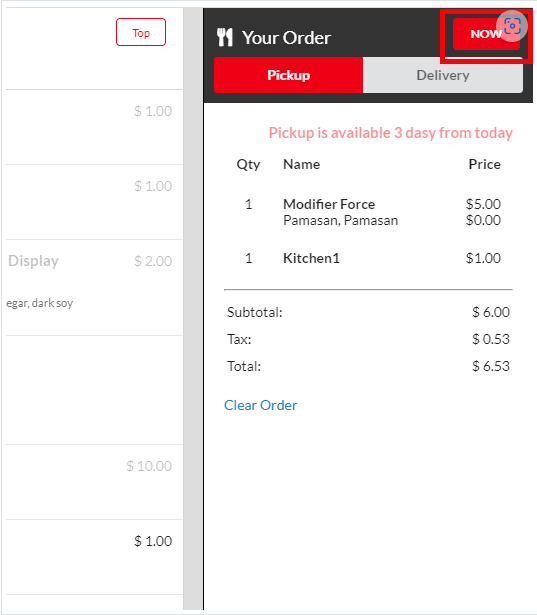This screenshot has height=615, width=537.
Task: Click the Your Order heading
Action: pos(286,38)
